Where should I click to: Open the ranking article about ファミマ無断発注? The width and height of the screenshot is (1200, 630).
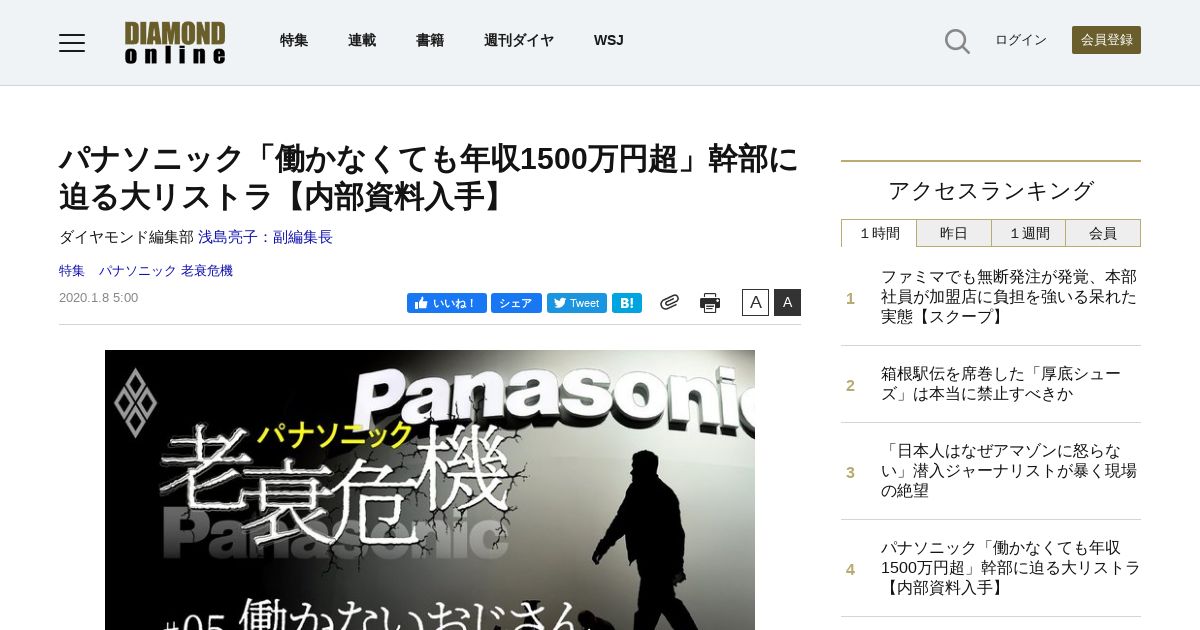(1009, 297)
